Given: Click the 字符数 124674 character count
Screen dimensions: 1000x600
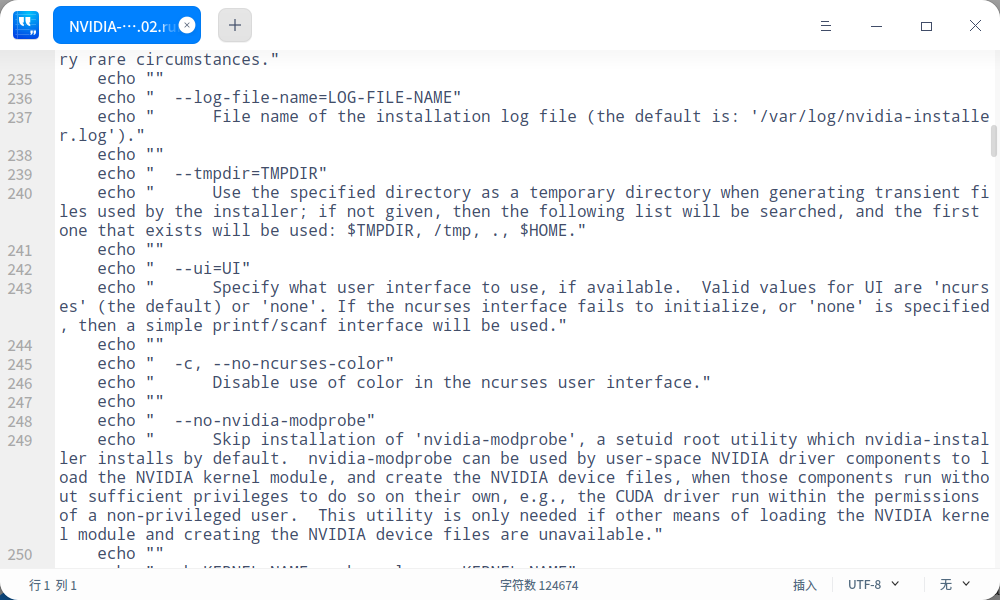Looking at the screenshot, I should click(x=539, y=585).
